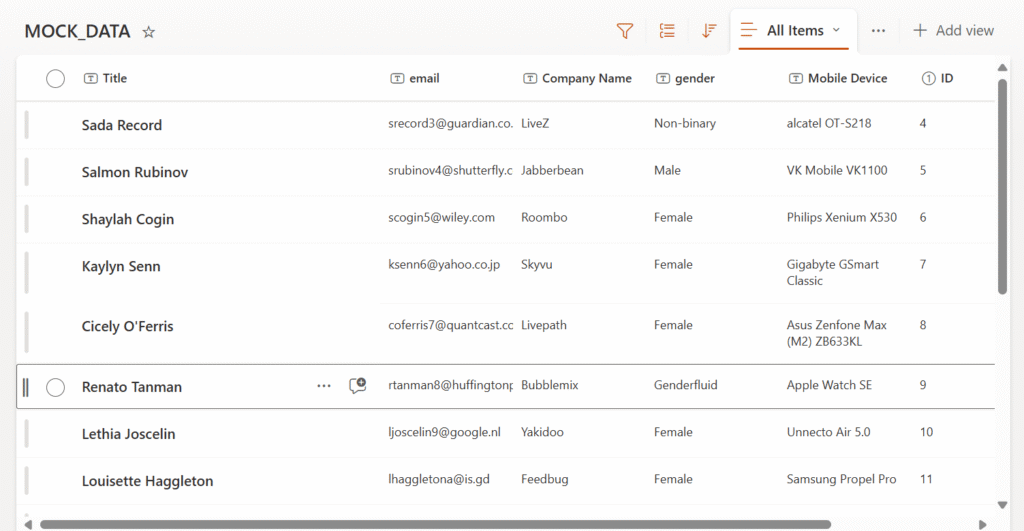Click the scroll left arrow
The width and height of the screenshot is (1024, 531).
pyautogui.click(x=27, y=524)
